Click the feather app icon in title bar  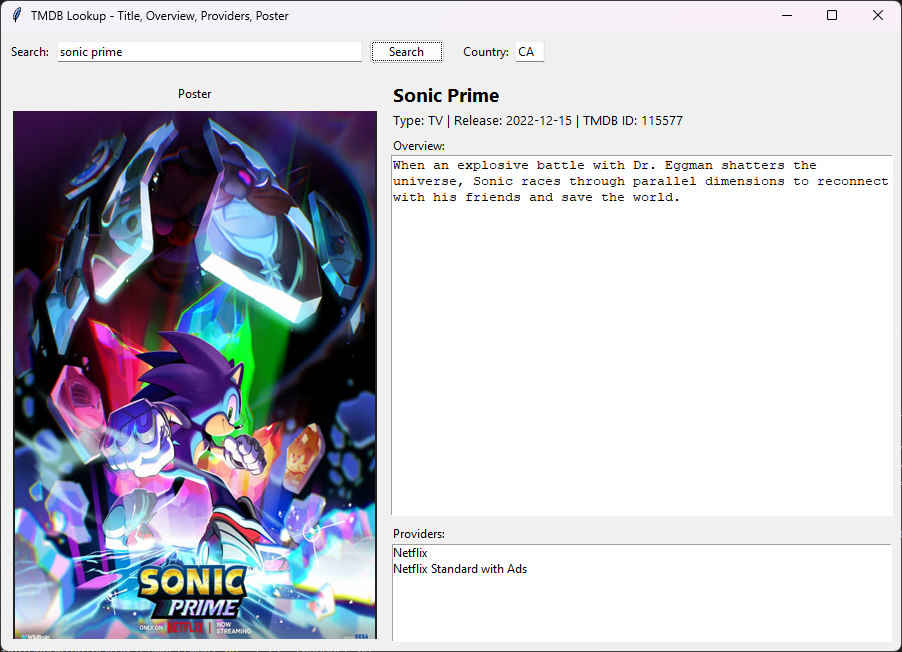pos(16,15)
